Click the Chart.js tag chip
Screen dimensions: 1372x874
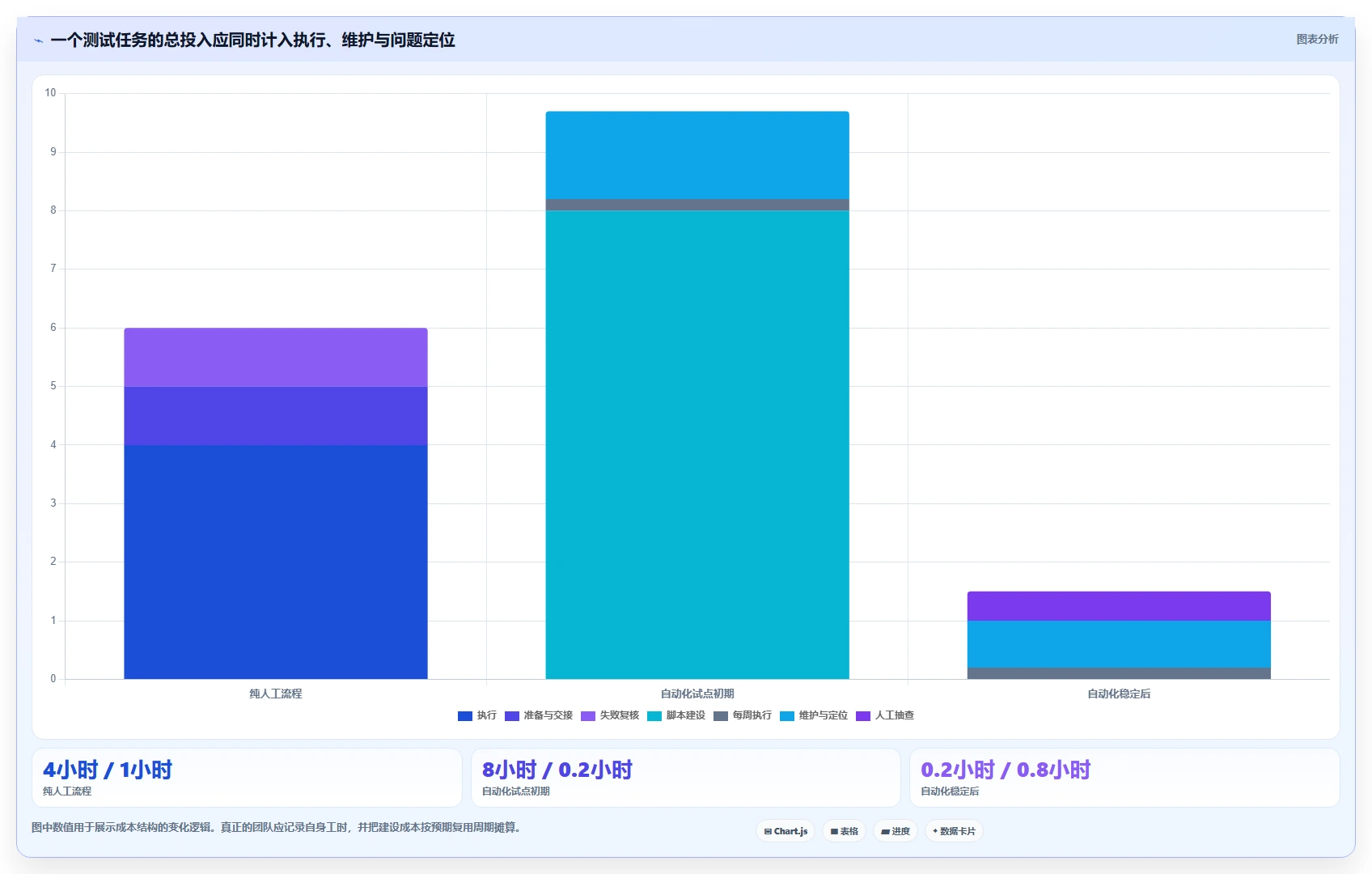point(786,831)
